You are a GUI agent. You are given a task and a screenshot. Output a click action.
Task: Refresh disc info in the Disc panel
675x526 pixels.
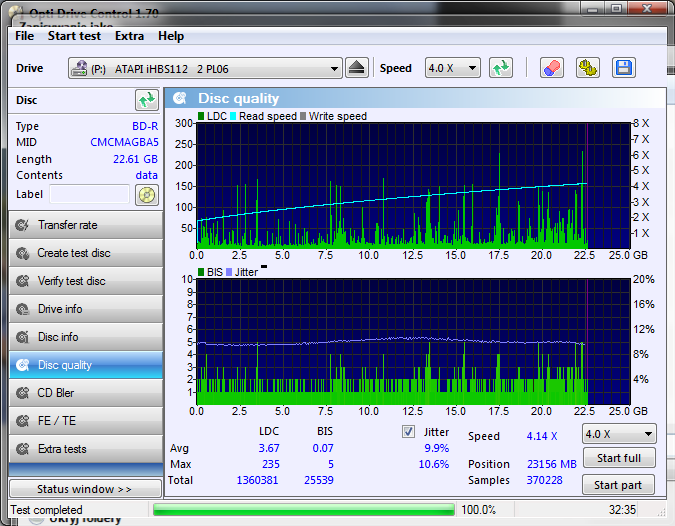pos(147,100)
